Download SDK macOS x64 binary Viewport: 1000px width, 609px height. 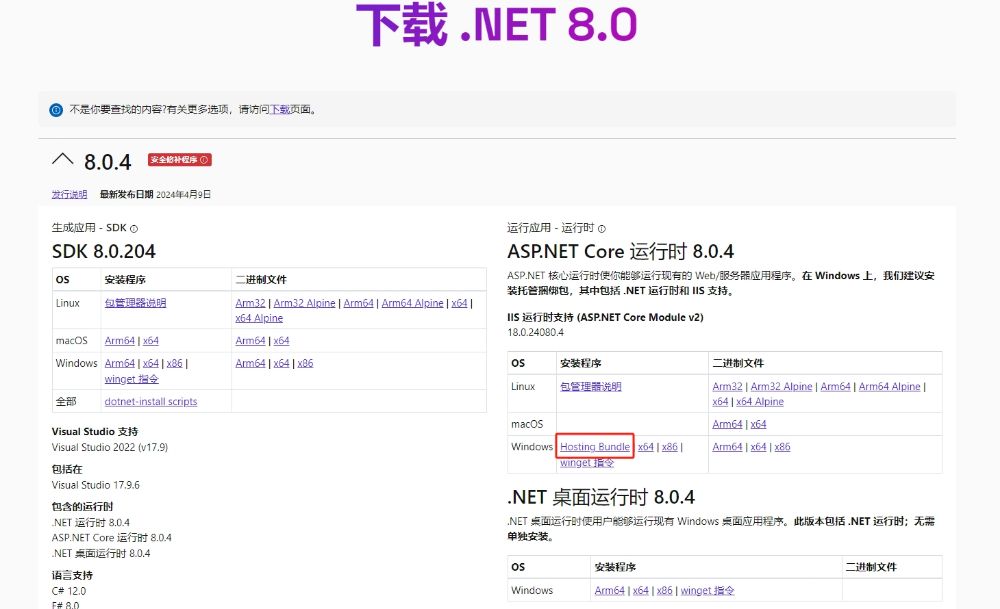pyautogui.click(x=281, y=341)
